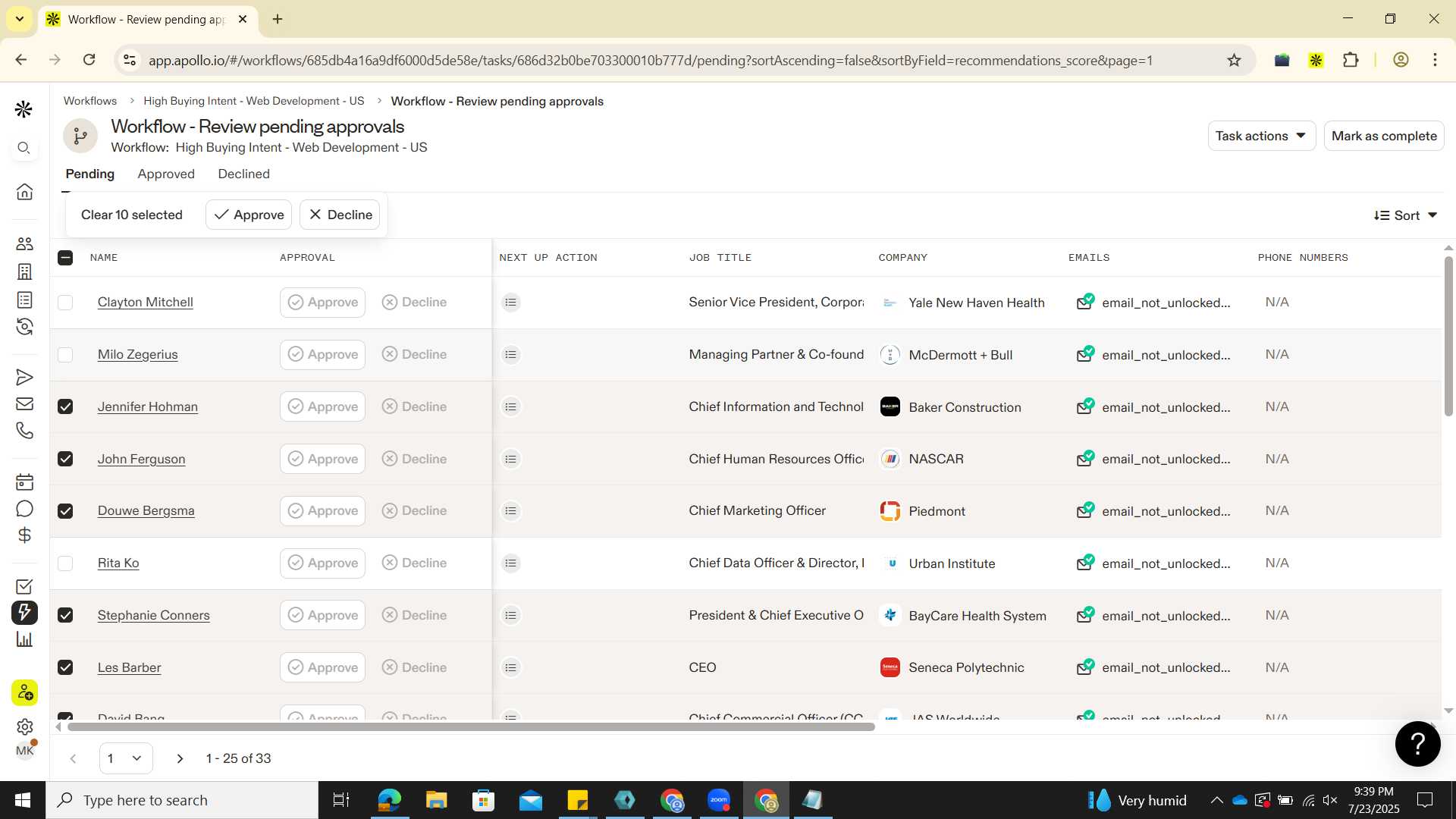1456x819 pixels.
Task: Toggle the select-all header checkbox
Action: pos(65,258)
